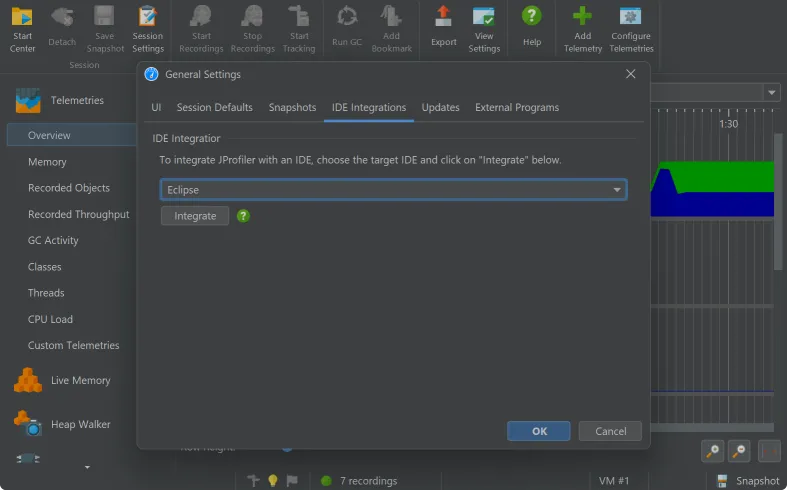This screenshot has height=490, width=787.
Task: Select Memory telemetry view
Action: (x=47, y=162)
